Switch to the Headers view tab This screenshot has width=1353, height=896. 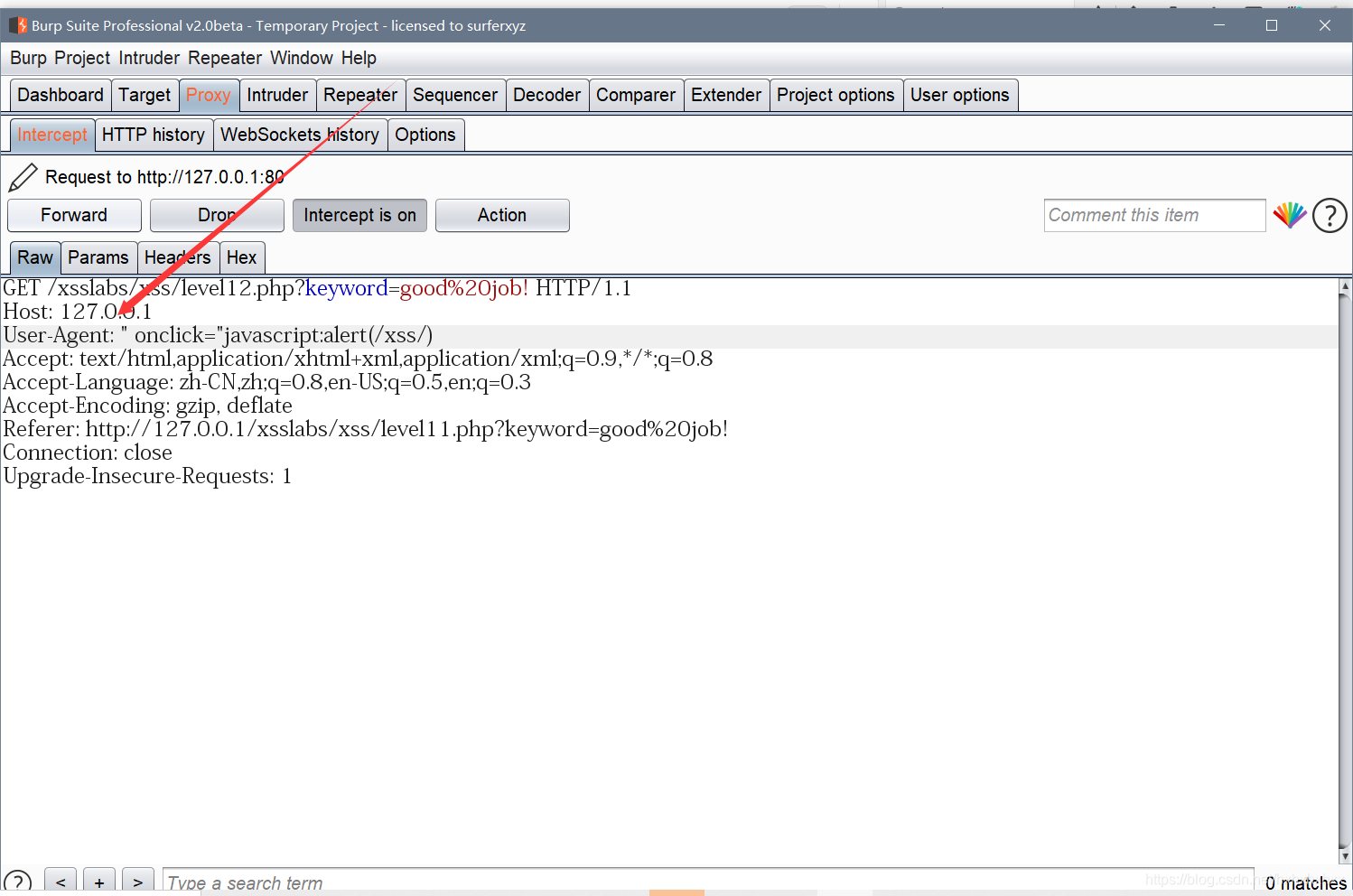pos(178,257)
